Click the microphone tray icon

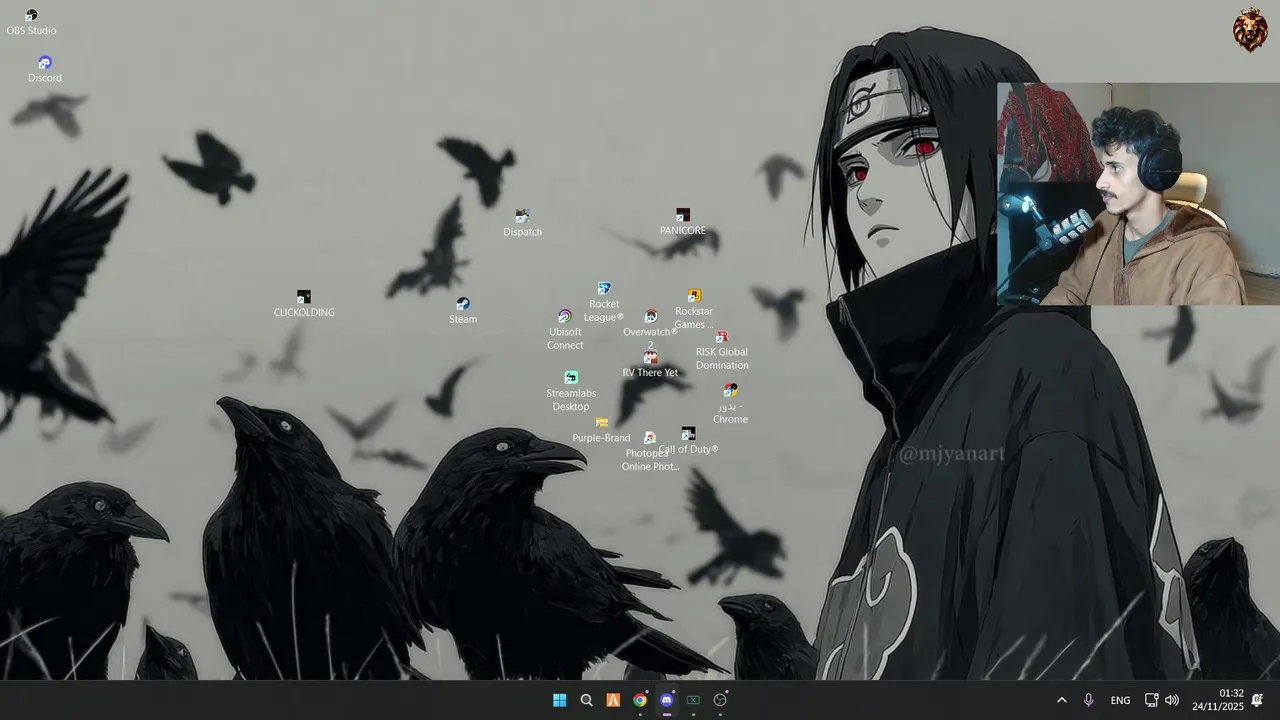tap(1088, 700)
